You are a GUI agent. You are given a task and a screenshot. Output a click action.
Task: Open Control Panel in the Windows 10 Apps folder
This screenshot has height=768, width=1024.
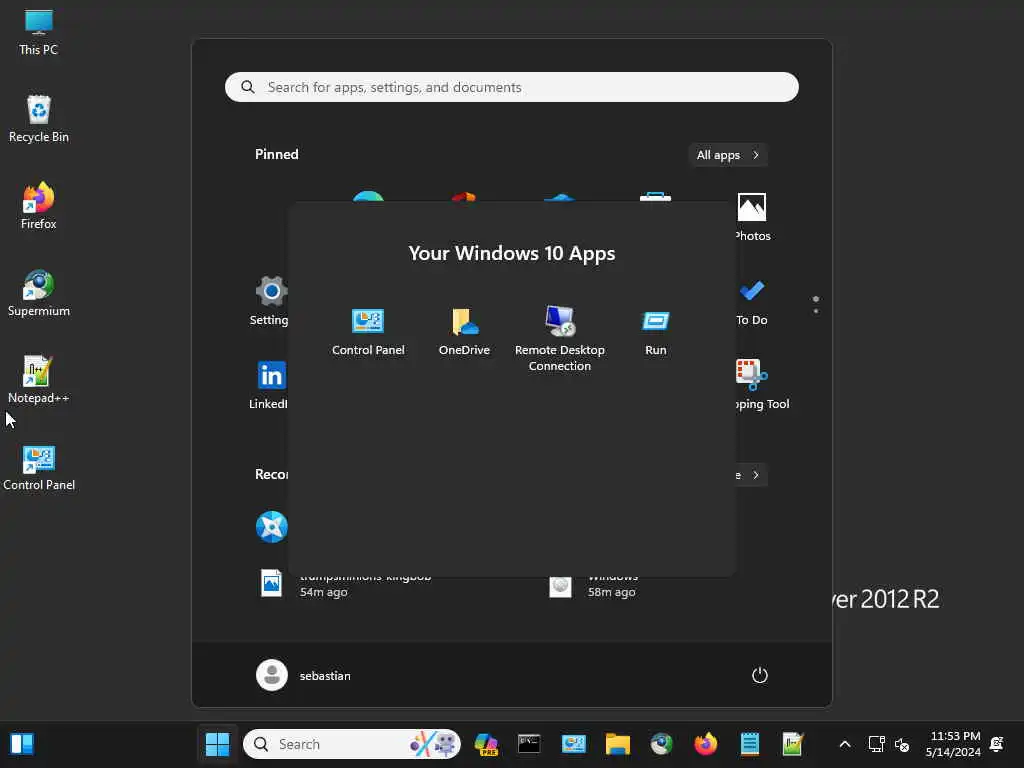click(x=368, y=332)
